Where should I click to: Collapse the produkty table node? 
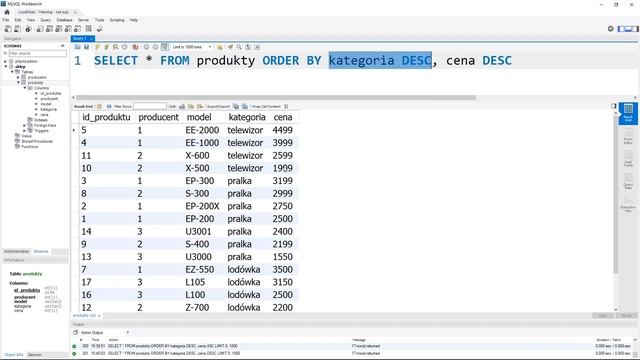[18, 82]
